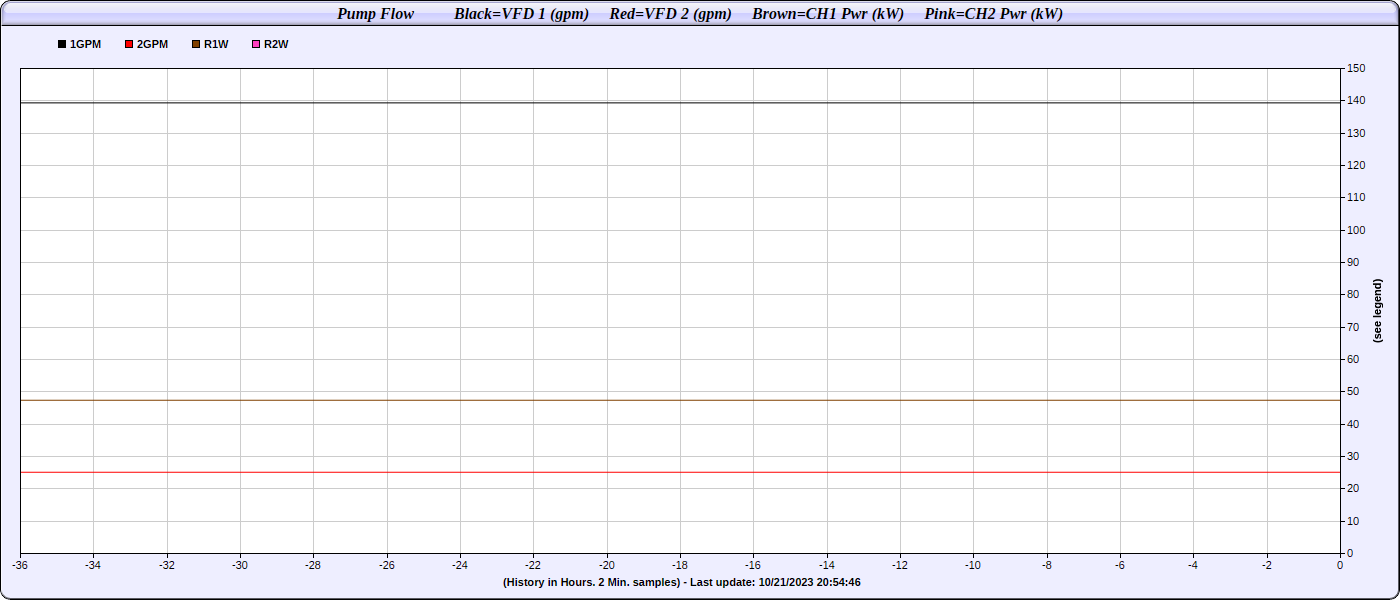1400x600 pixels.
Task: Click the x-axis label -18
Action: [680, 565]
